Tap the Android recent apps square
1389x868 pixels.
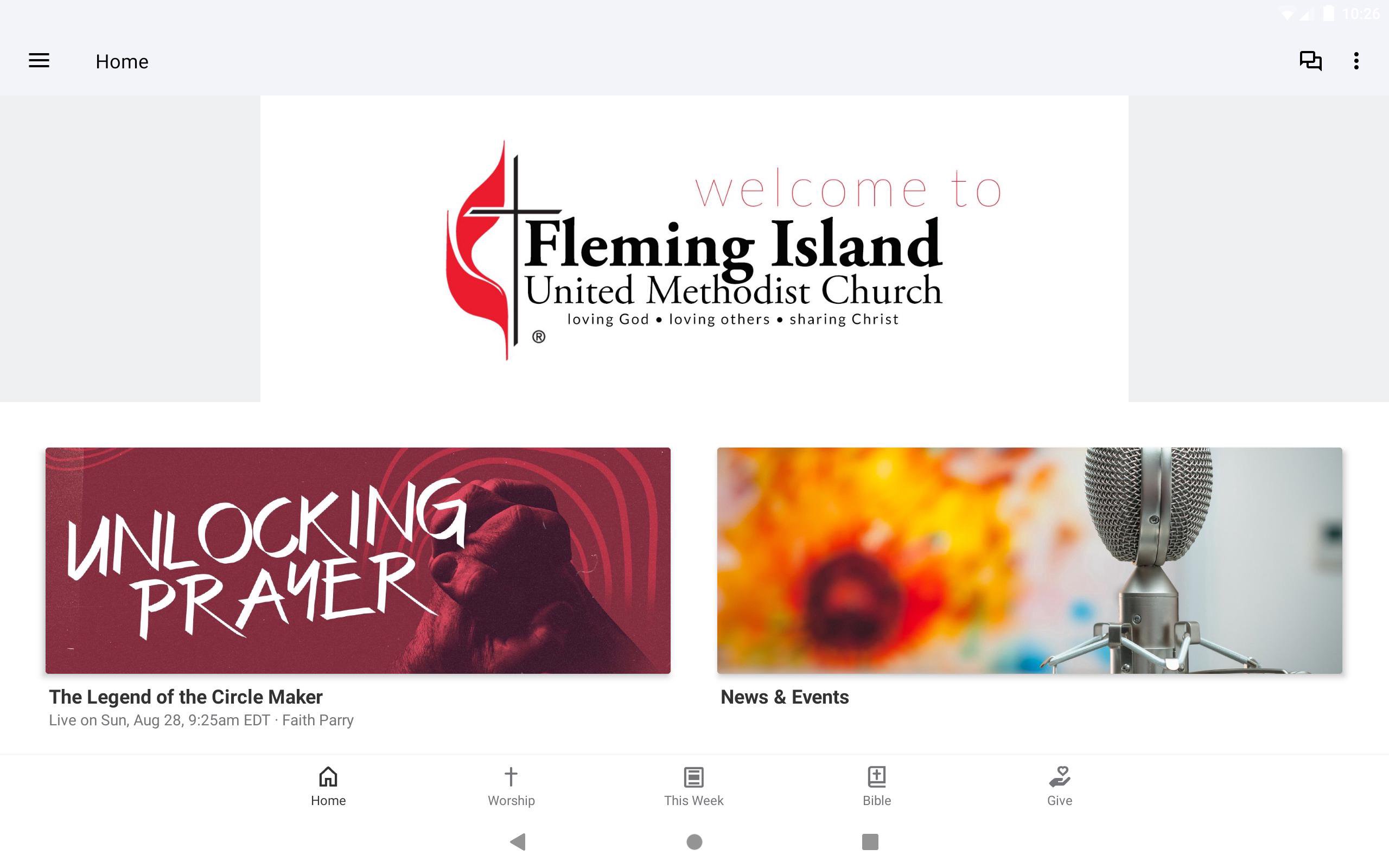870,841
